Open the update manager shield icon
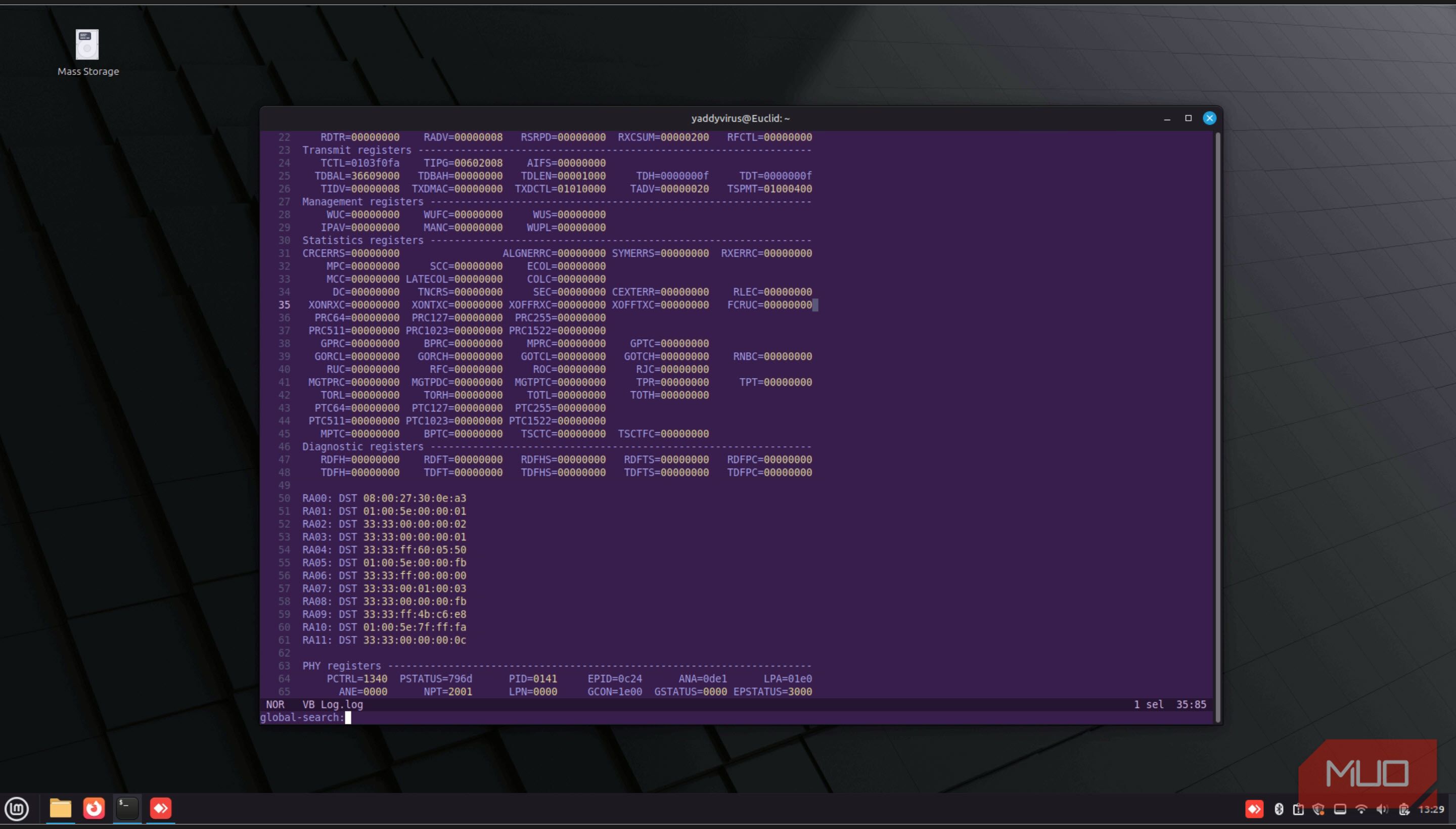The image size is (1456, 829). tap(1319, 809)
